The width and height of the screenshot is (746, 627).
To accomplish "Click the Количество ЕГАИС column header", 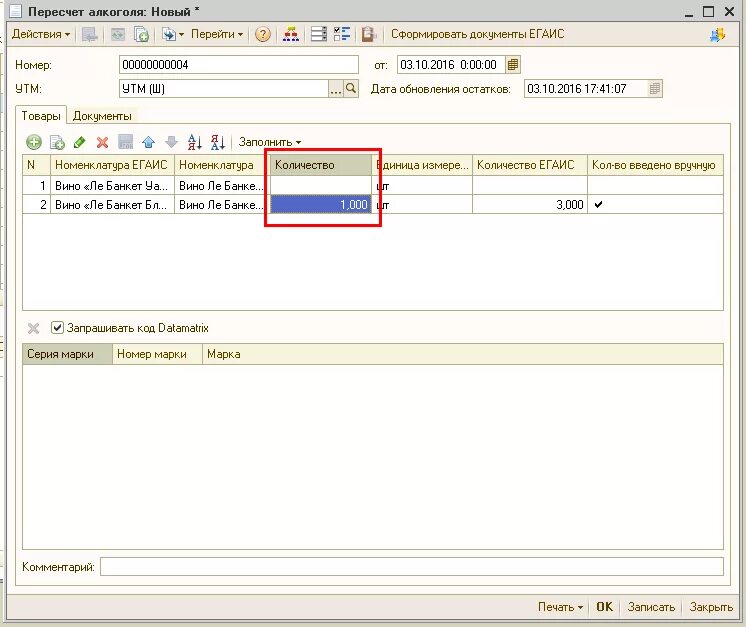I will coord(530,165).
